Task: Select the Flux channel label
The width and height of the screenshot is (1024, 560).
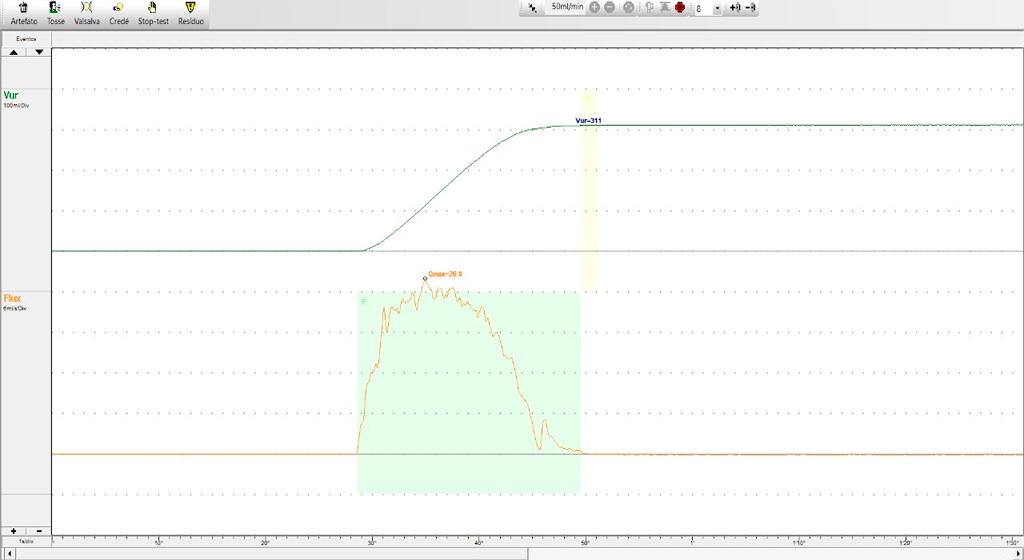Action: click(x=13, y=298)
